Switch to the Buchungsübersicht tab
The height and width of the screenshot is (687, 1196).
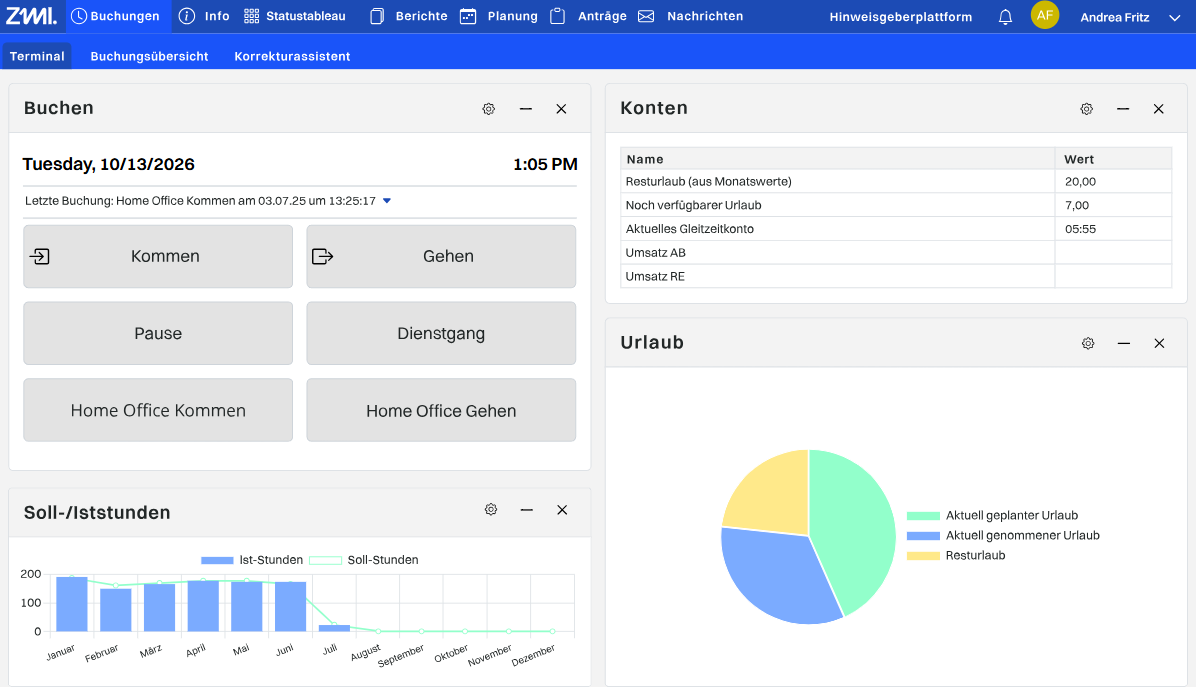pyautogui.click(x=149, y=56)
